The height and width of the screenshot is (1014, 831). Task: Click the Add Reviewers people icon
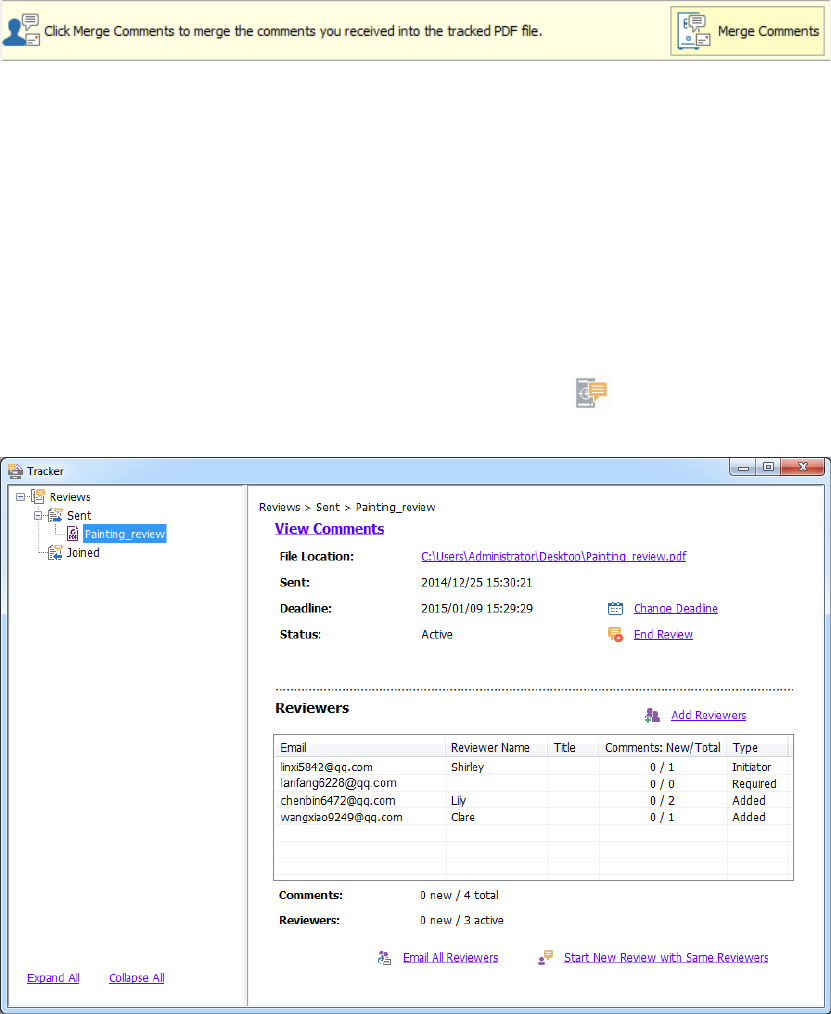coord(653,715)
